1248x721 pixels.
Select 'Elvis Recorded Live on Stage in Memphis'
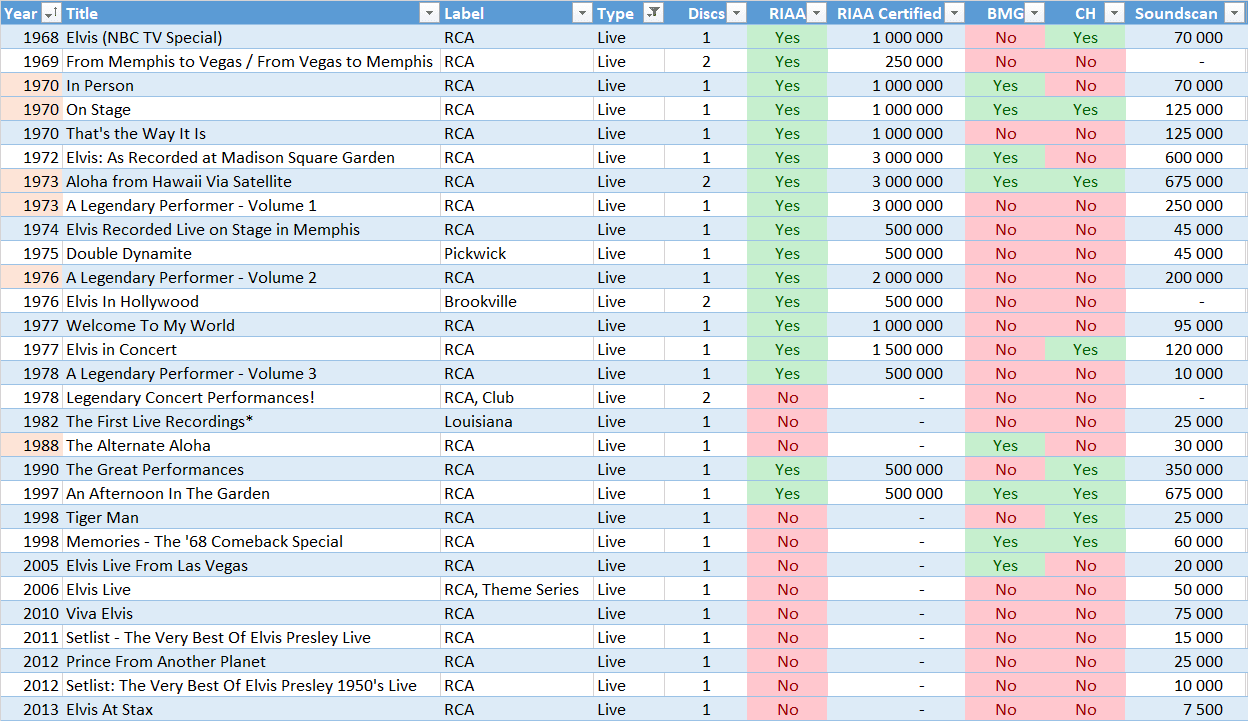coord(251,229)
